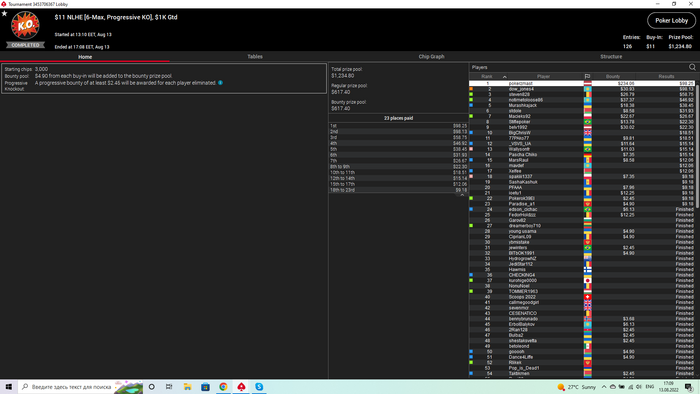Click the 1st place payout row
The height and width of the screenshot is (394, 700).
click(x=398, y=126)
